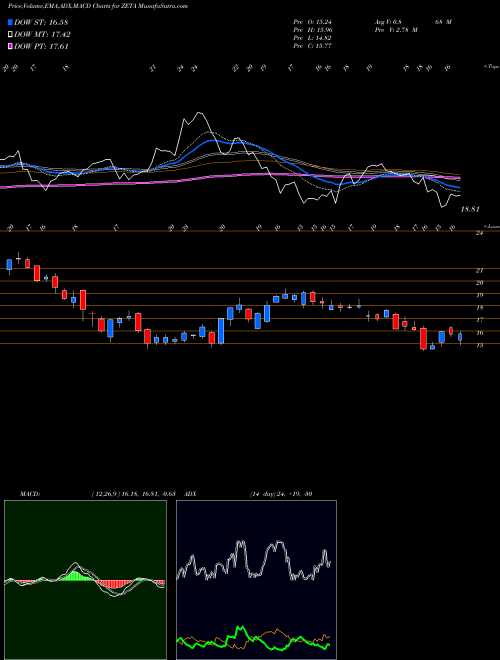
Task: Select the 'DOW PT: 17.61' label
Action: point(41,46)
